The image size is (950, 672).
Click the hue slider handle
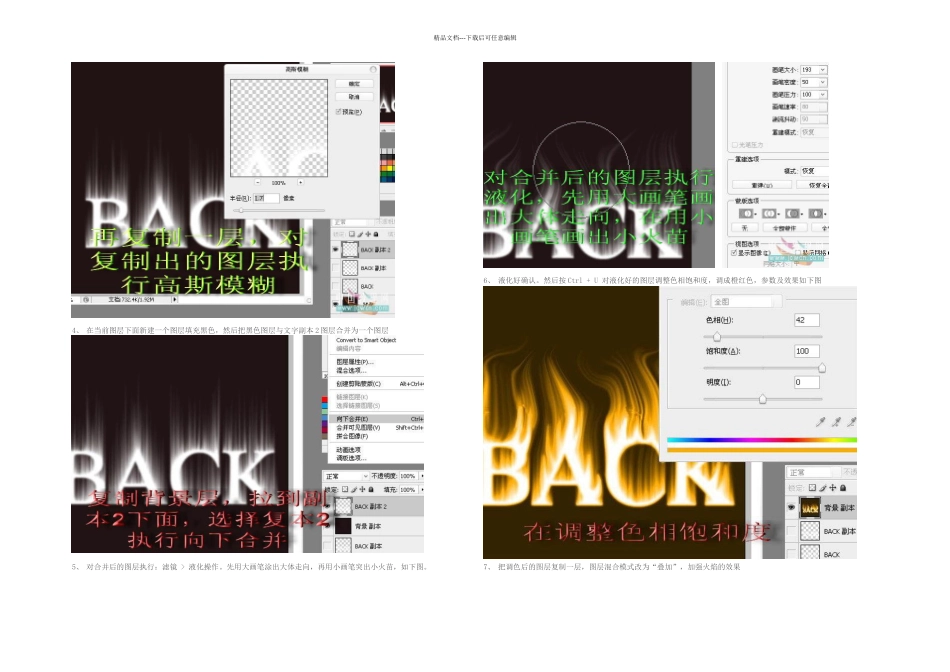tap(717, 337)
